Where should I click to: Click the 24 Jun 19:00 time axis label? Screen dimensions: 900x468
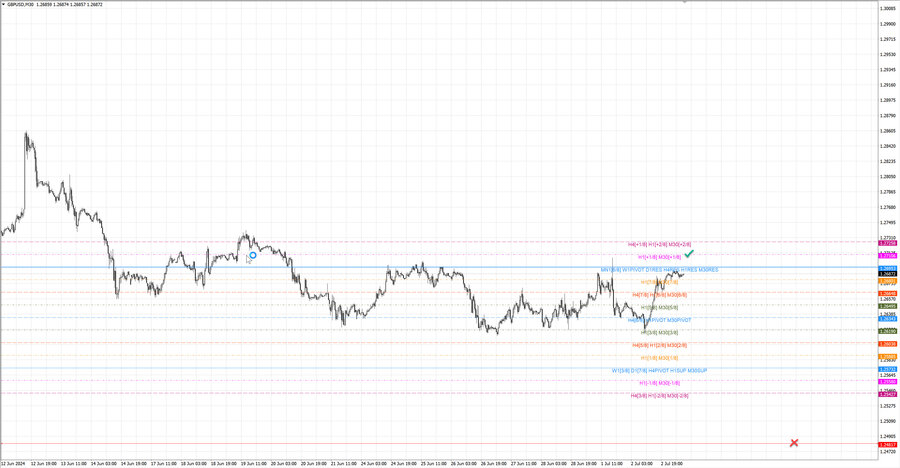(404, 463)
